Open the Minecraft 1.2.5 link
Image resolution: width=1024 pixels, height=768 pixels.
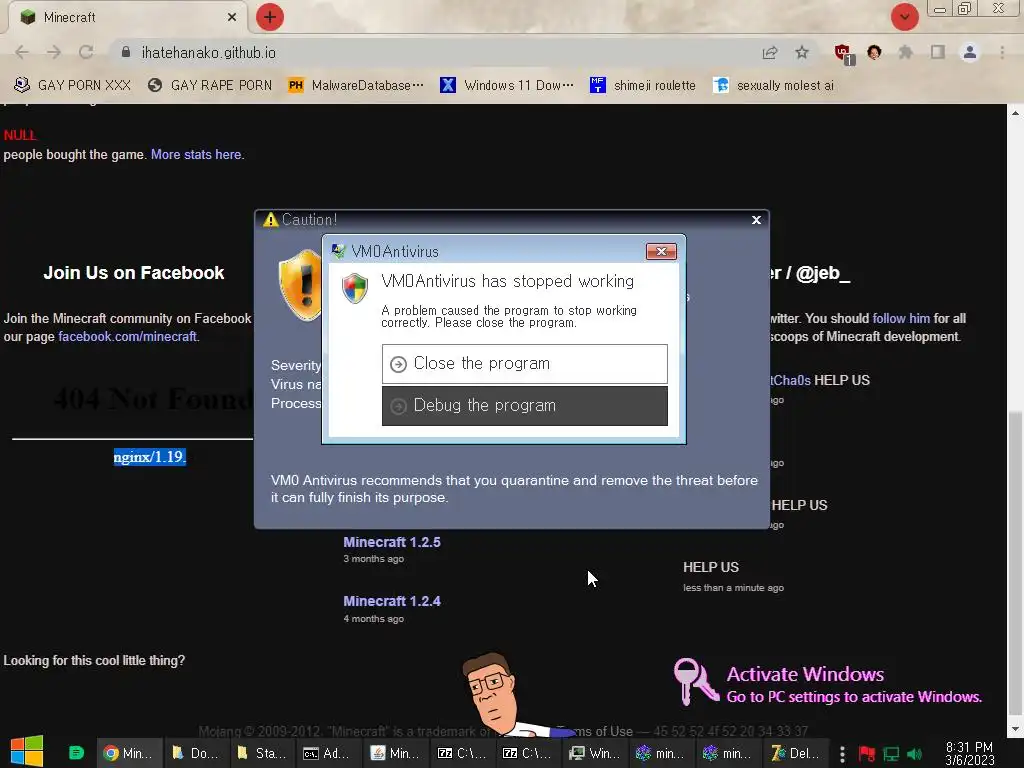pos(392,542)
